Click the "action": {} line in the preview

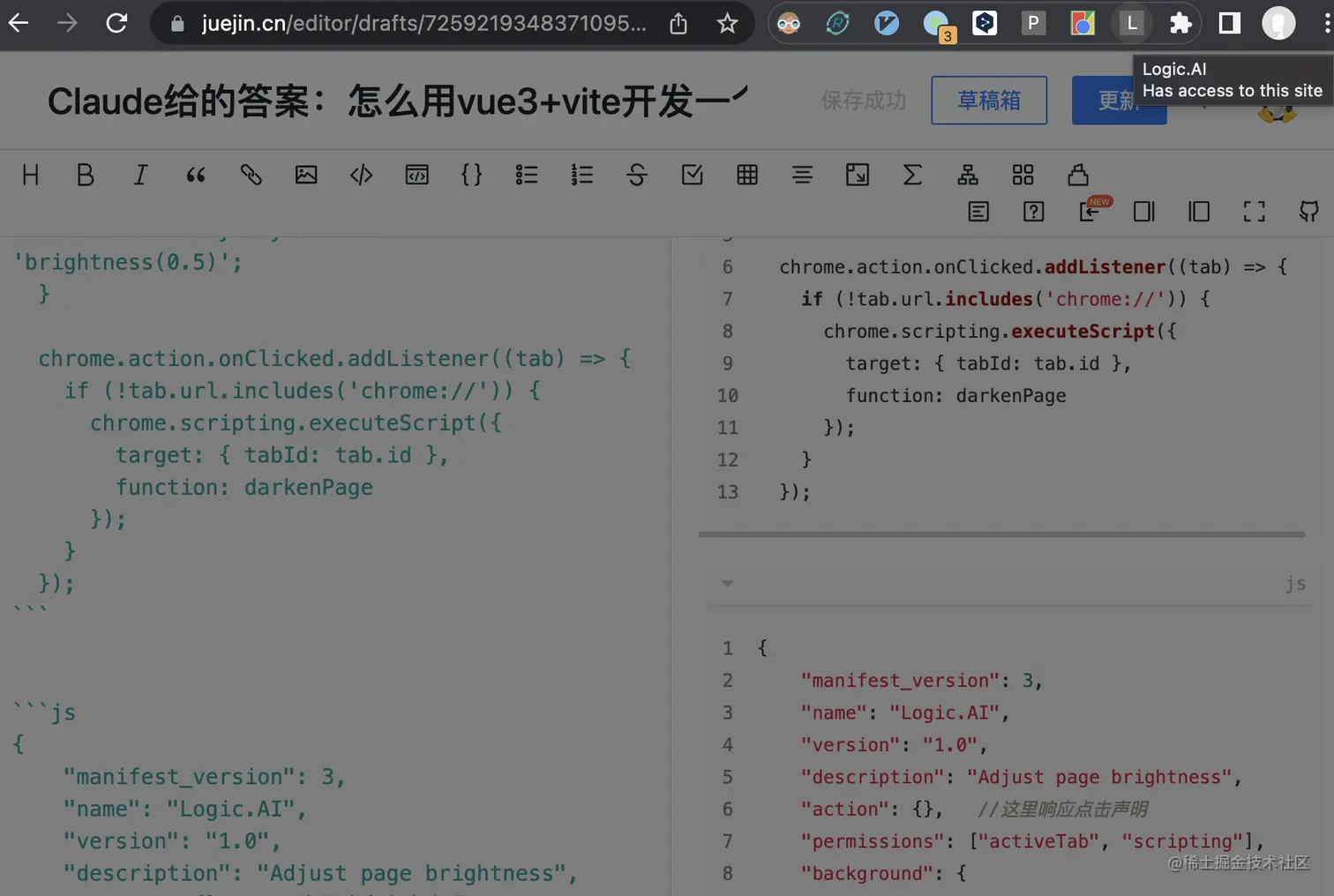pos(872,809)
